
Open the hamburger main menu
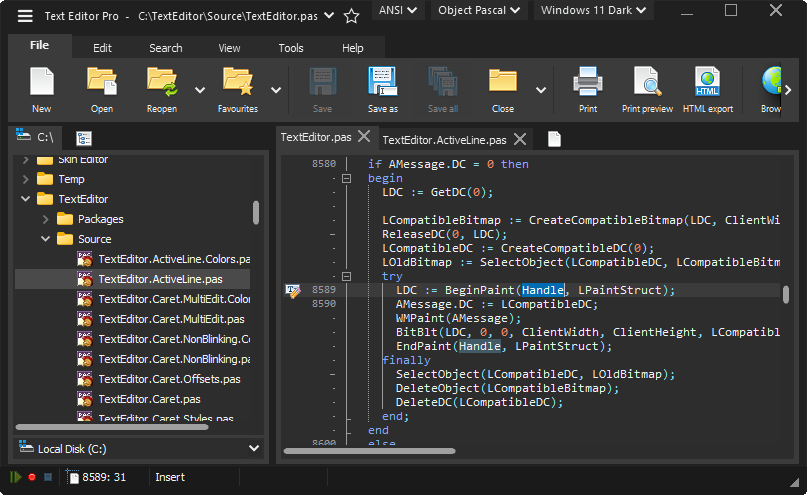pyautogui.click(x=25, y=16)
